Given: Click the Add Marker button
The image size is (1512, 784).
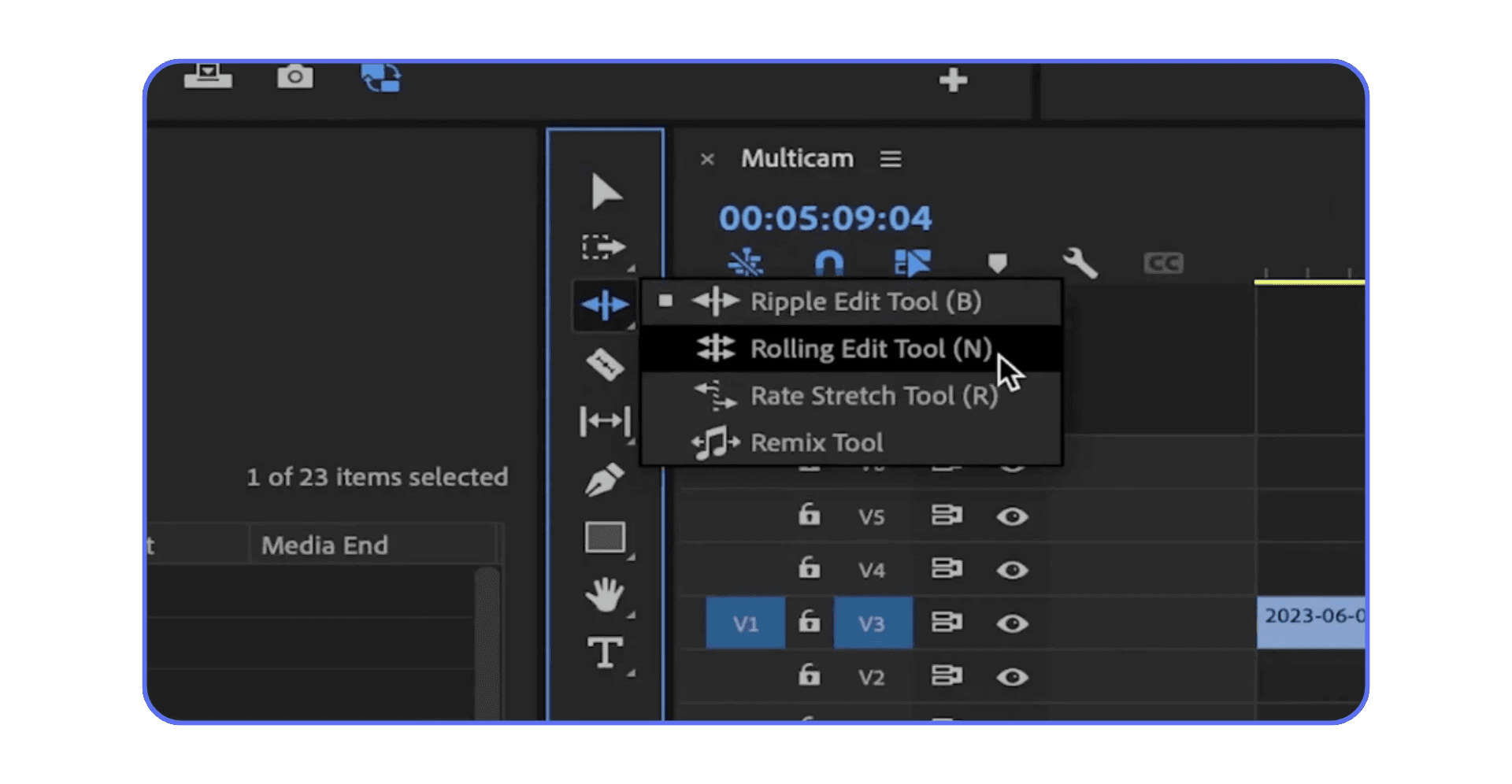Looking at the screenshot, I should (997, 264).
